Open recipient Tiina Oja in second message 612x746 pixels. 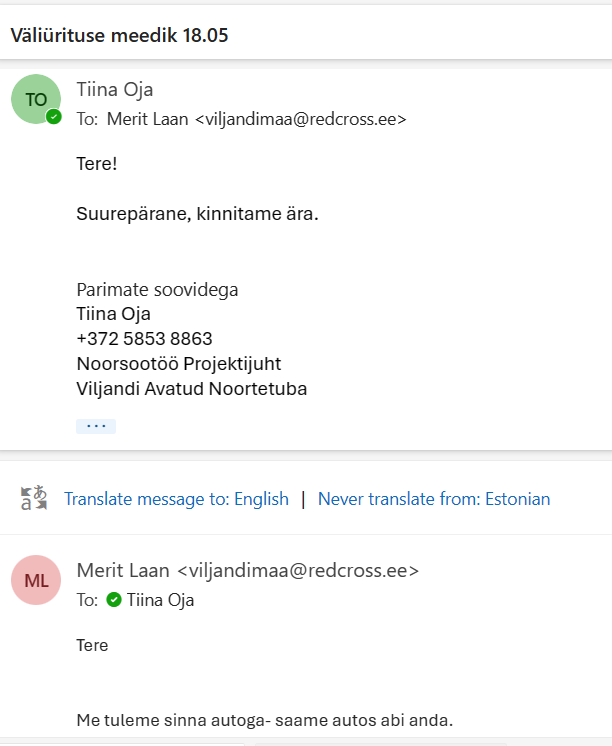point(160,600)
